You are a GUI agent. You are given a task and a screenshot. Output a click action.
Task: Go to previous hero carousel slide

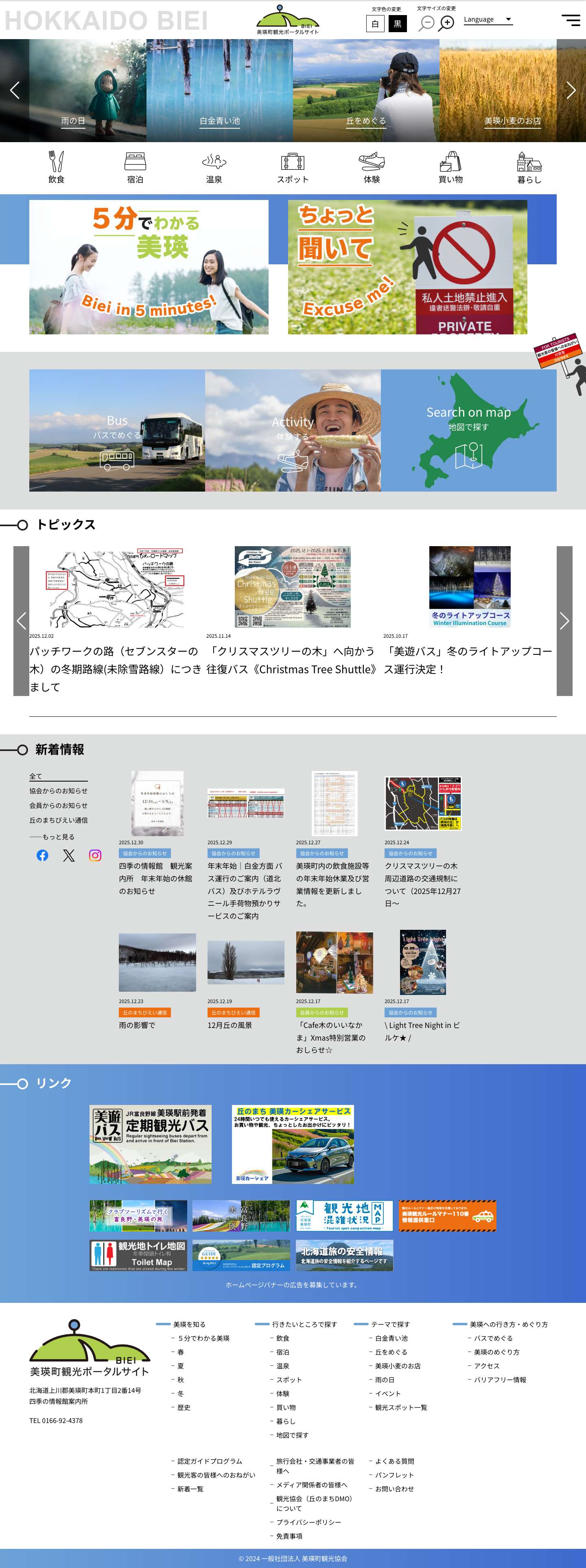[15, 90]
